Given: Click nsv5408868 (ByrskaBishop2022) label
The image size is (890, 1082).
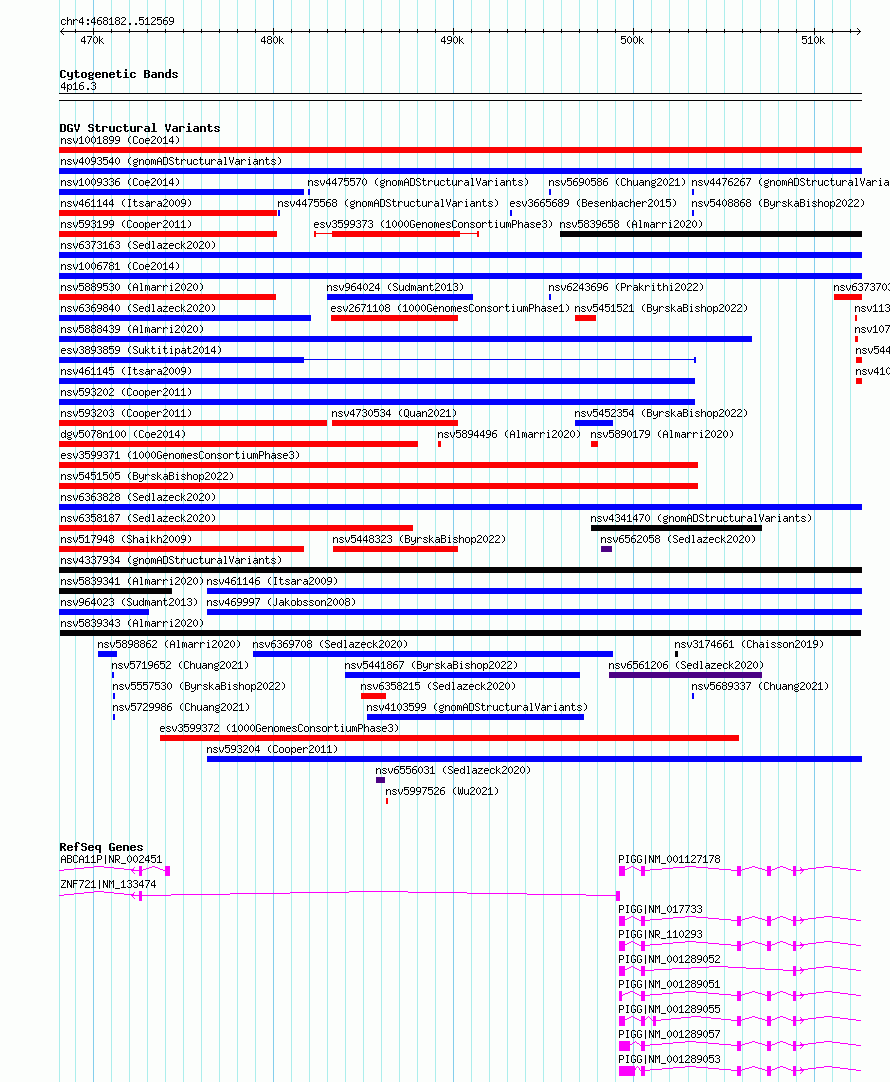Looking at the screenshot, I should [778, 204].
